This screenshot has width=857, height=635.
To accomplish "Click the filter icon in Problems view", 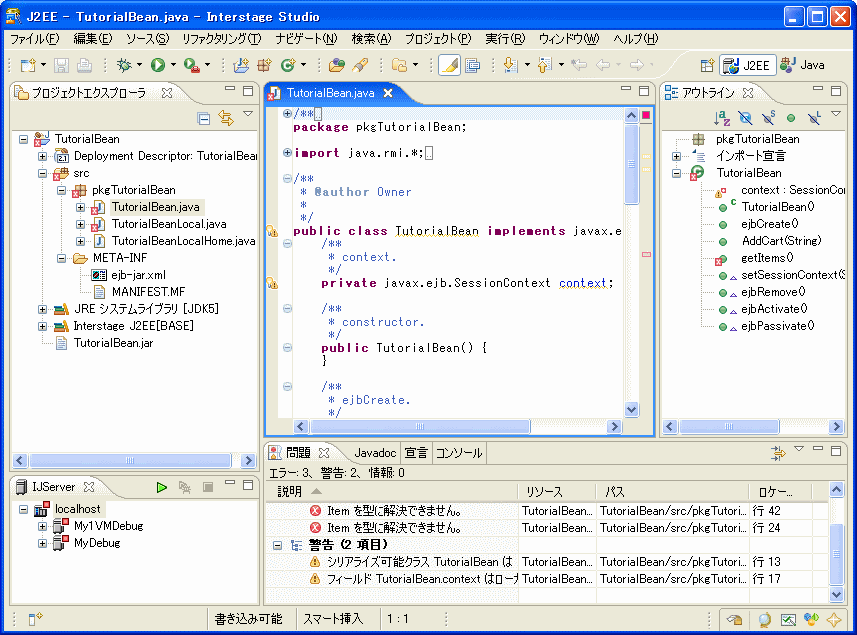I will pyautogui.click(x=778, y=452).
